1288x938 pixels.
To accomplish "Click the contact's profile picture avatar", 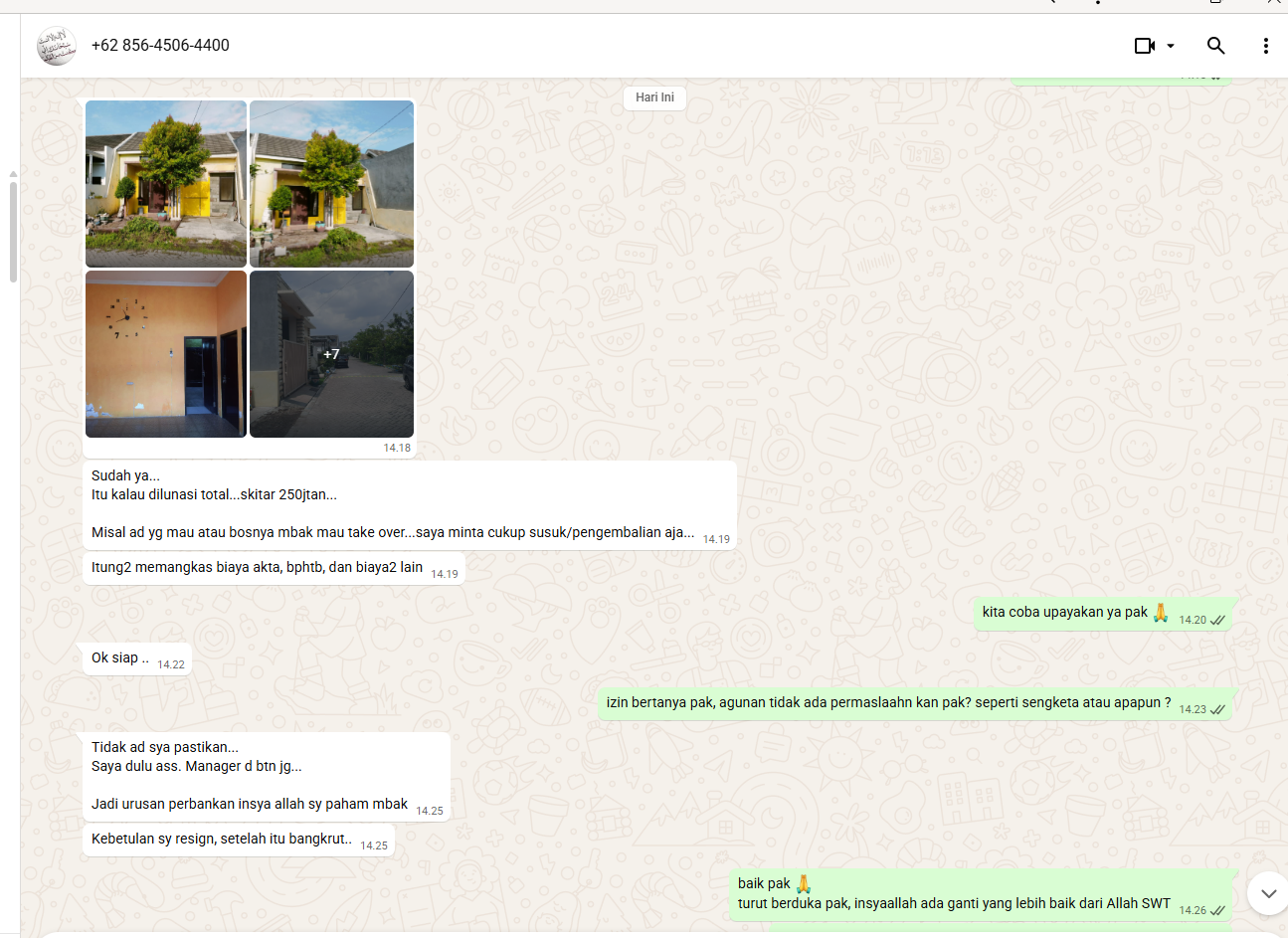I will point(57,46).
